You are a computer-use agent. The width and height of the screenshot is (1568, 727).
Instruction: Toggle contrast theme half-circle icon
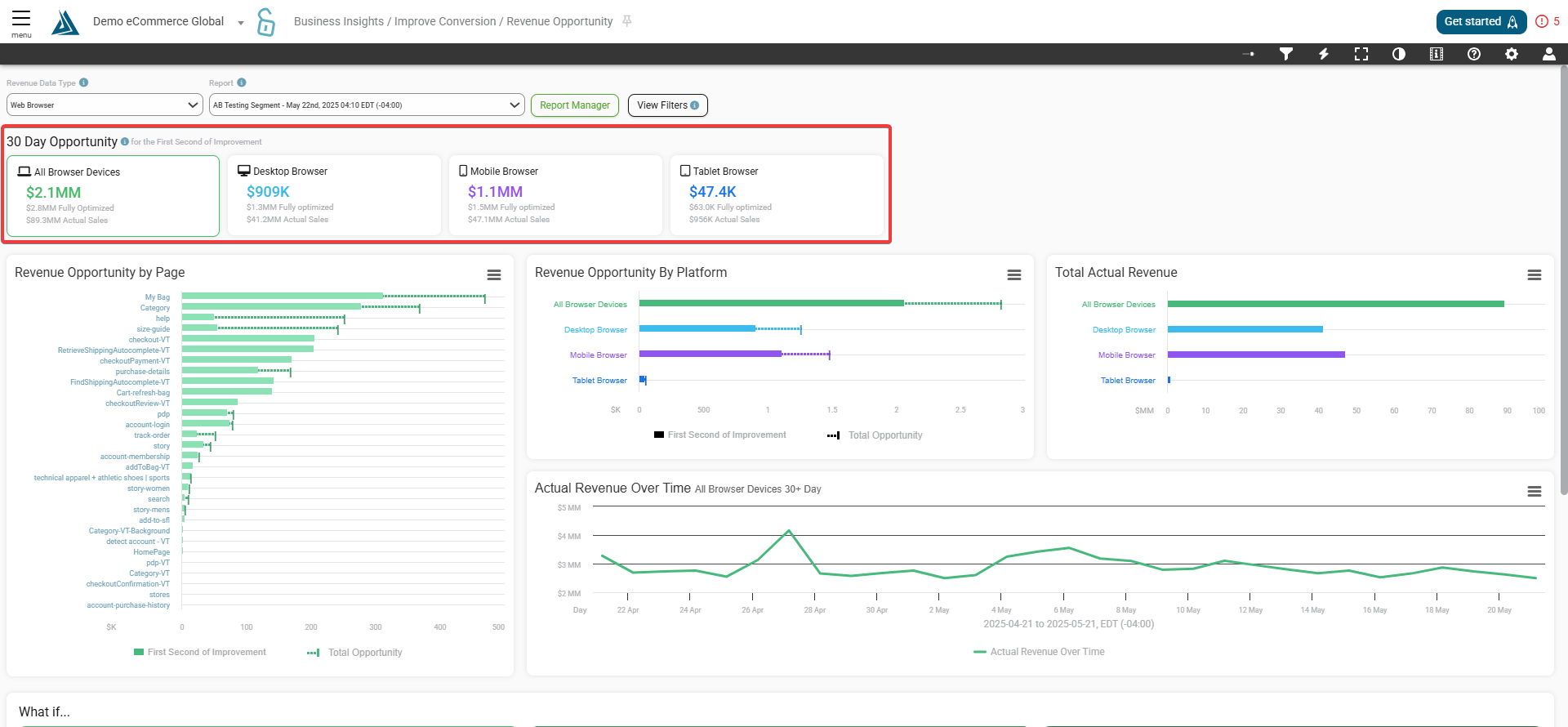pyautogui.click(x=1399, y=54)
